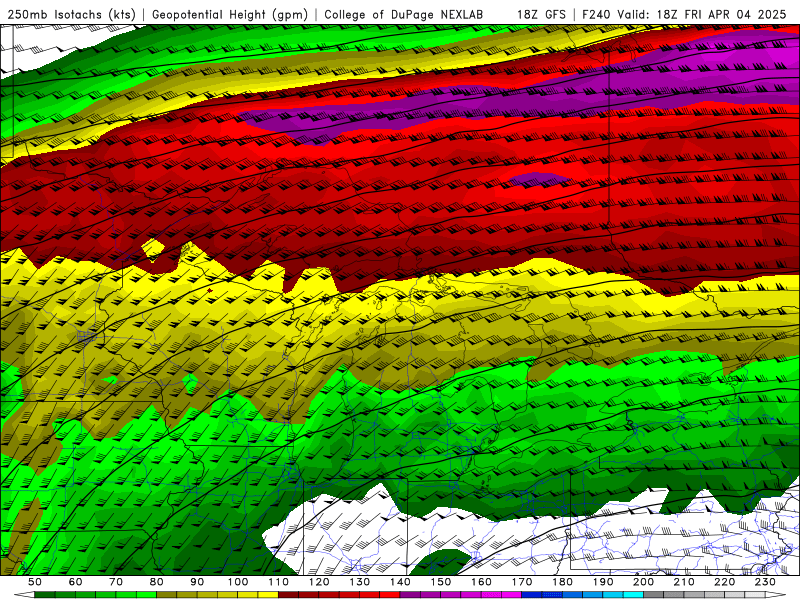Click the 100 value on the color scale
The width and height of the screenshot is (800, 600).
point(238,582)
